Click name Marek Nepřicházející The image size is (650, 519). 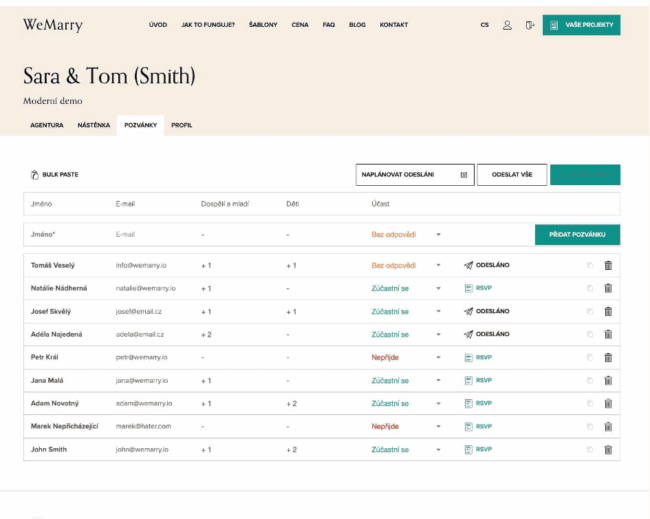click(64, 426)
